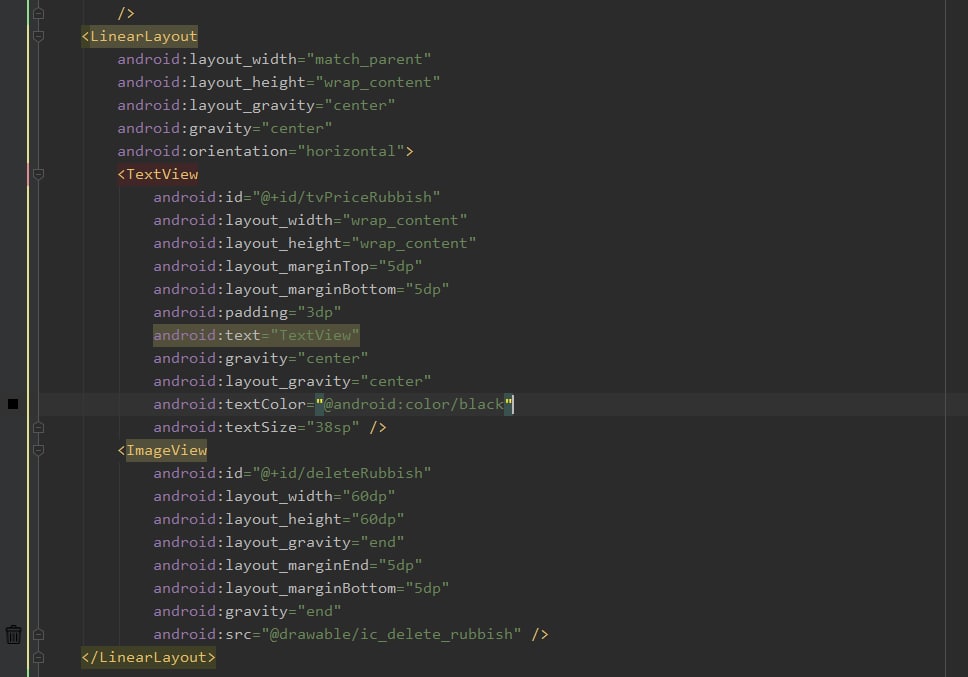The image size is (968, 677).
Task: Click the </LinearLayout> closing tag
Action: pyautogui.click(x=149, y=657)
